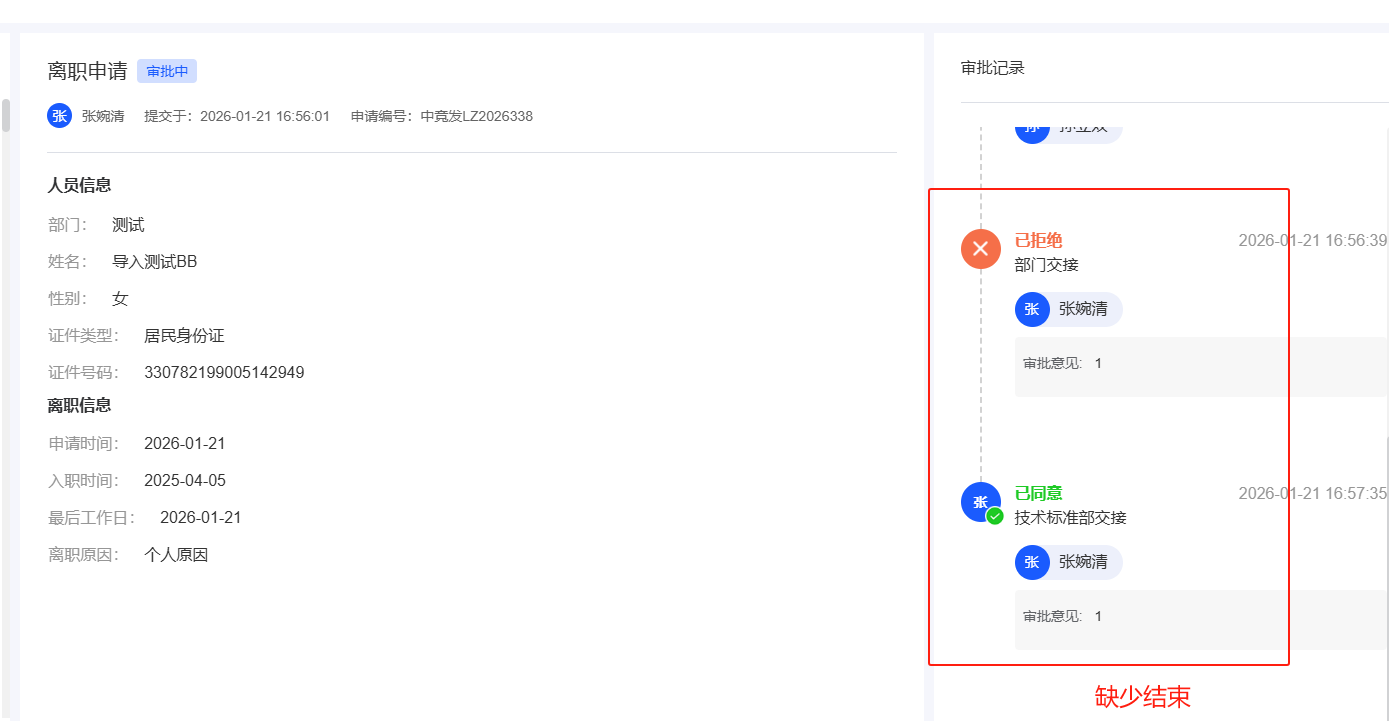This screenshot has width=1389, height=721.
Task: Click the red rejected X icon
Action: [x=981, y=249]
